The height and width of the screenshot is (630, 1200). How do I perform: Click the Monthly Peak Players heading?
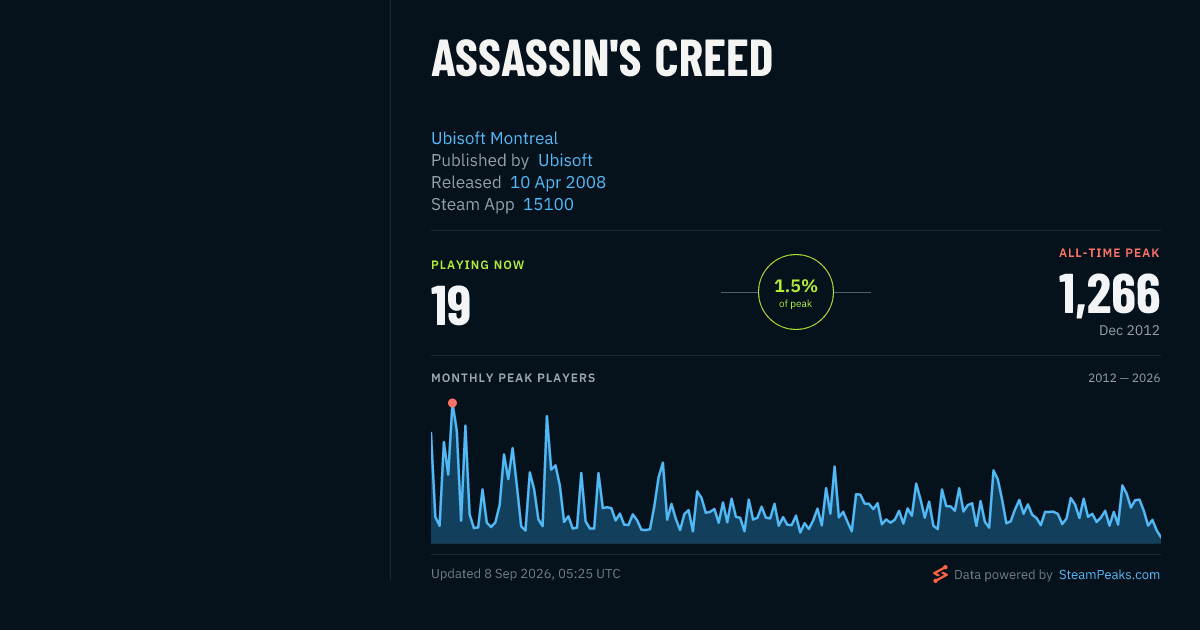(513, 378)
